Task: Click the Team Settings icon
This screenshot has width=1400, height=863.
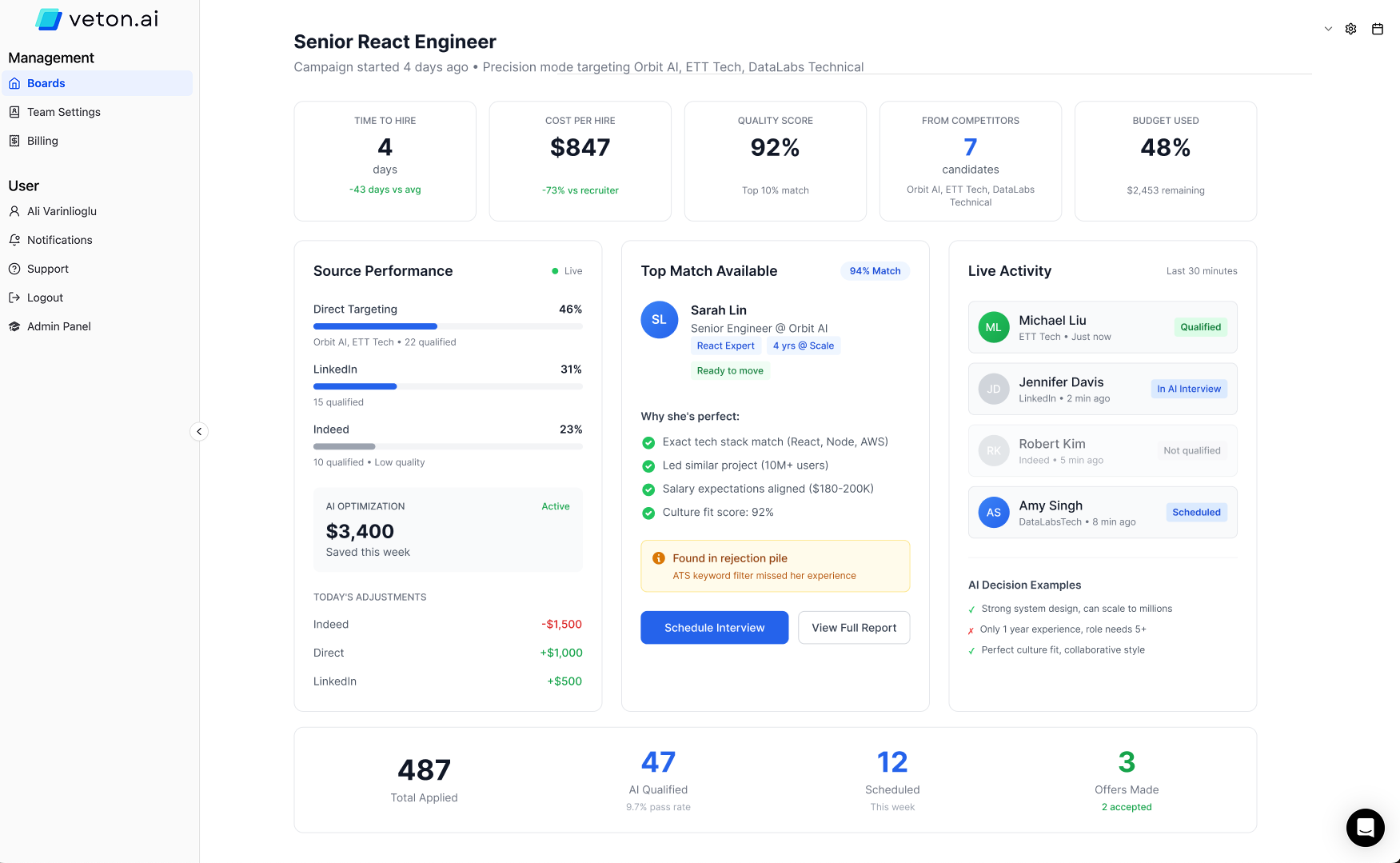Action: click(x=14, y=112)
